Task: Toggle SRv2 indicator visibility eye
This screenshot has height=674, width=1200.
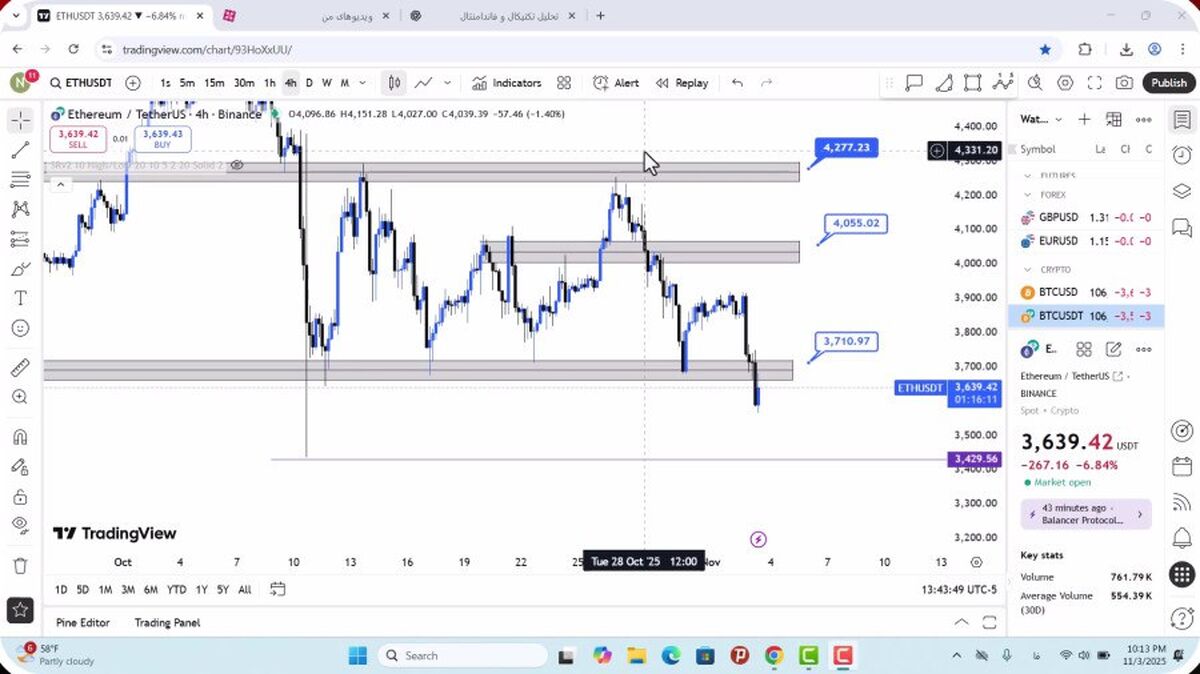Action: point(237,164)
